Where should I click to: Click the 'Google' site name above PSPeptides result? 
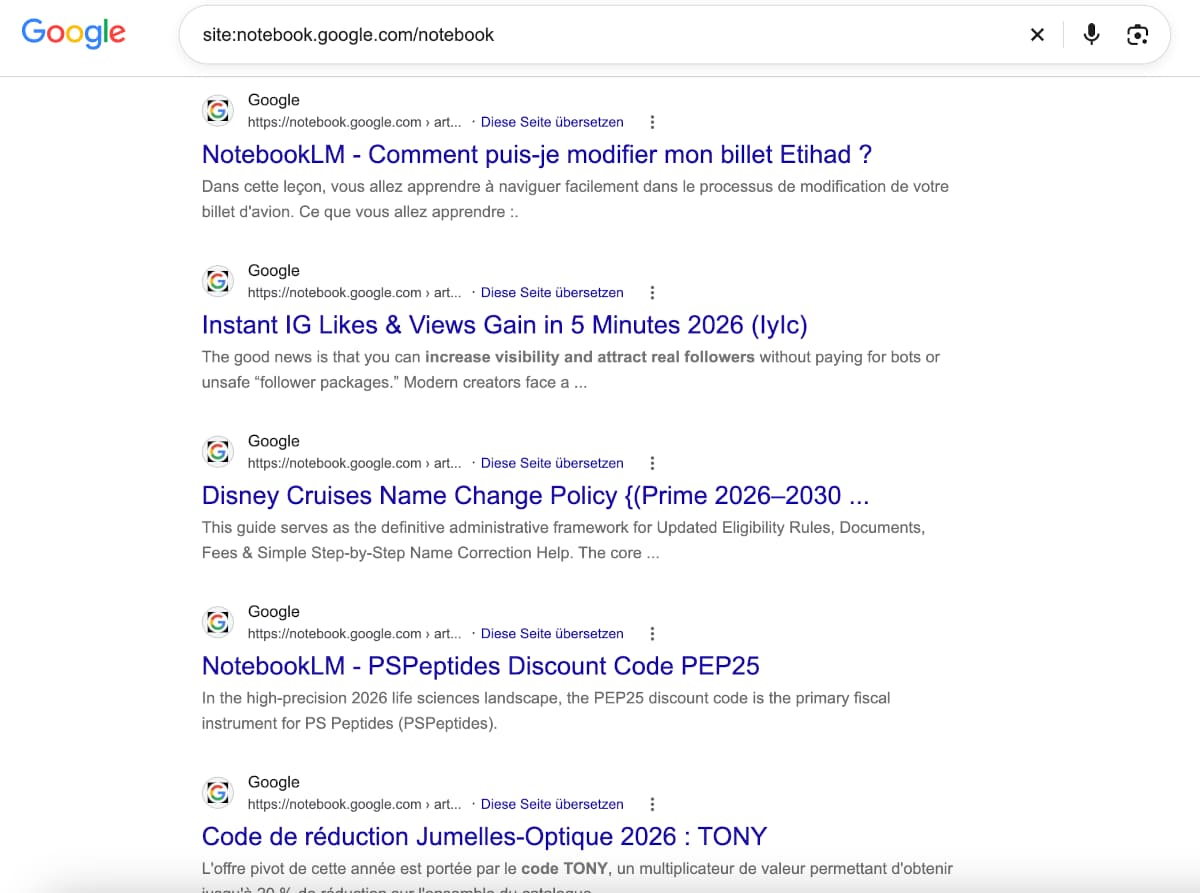(274, 612)
